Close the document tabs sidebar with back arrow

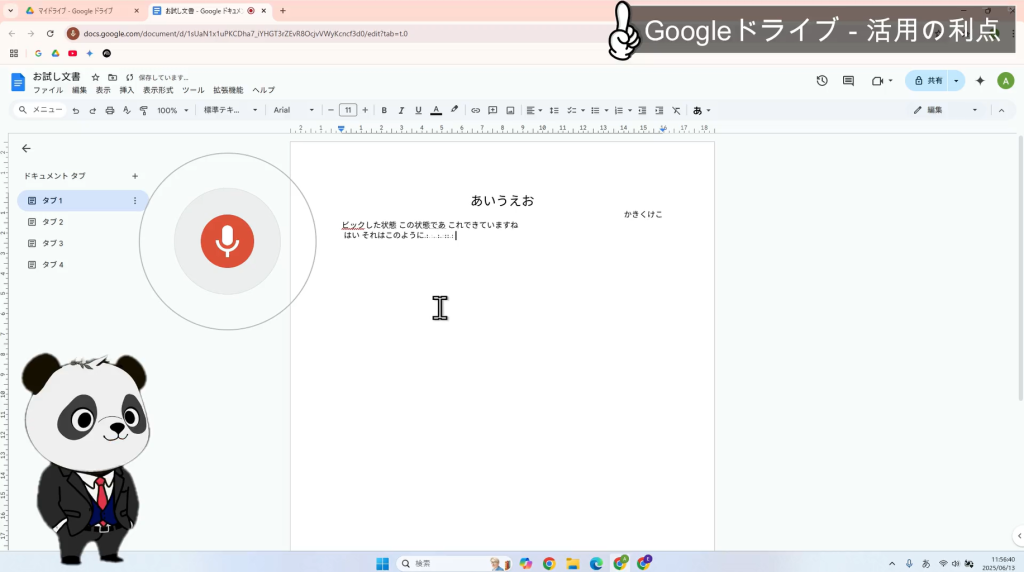[26, 148]
